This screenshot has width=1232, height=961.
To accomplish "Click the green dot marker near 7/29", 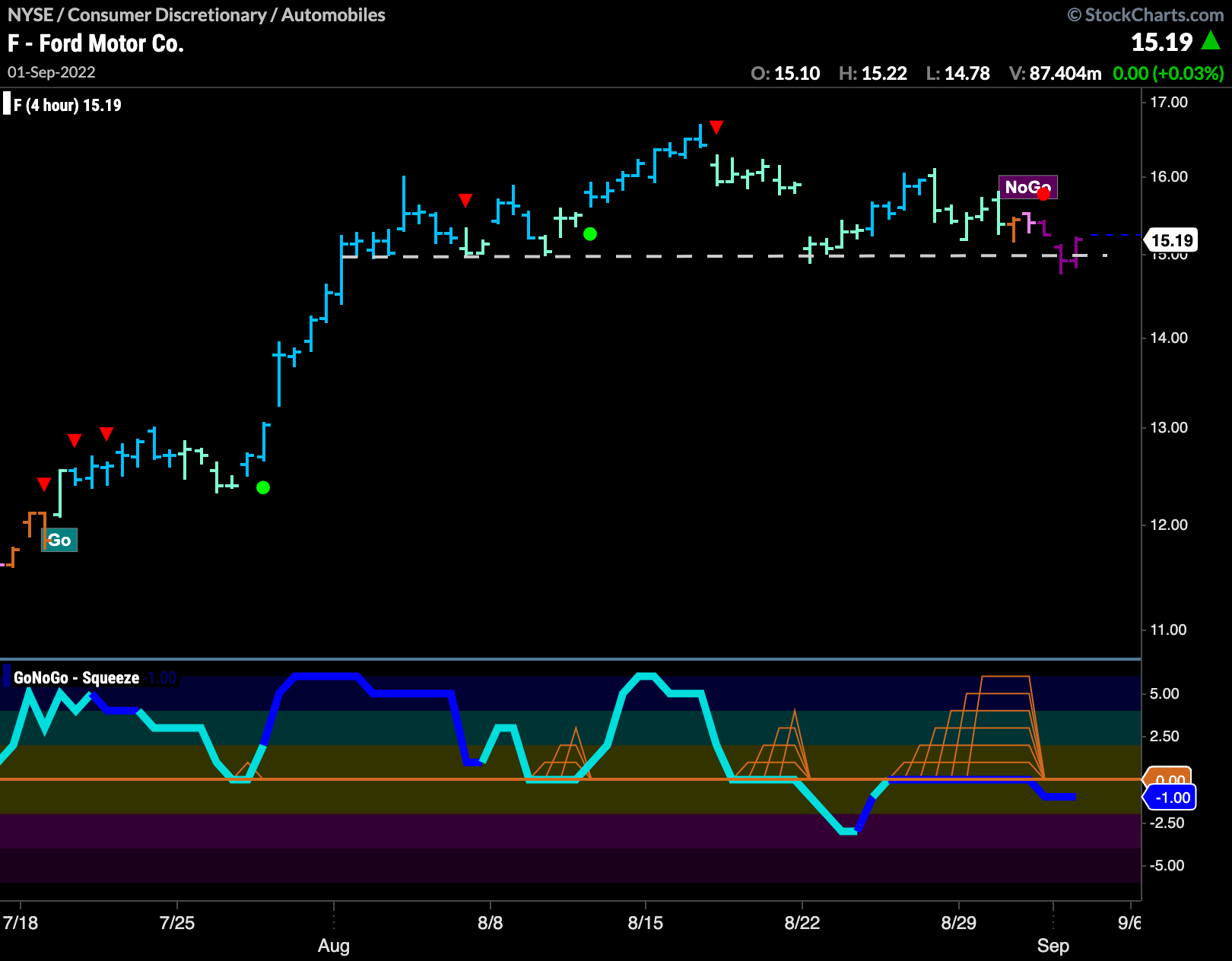I will 263,487.
